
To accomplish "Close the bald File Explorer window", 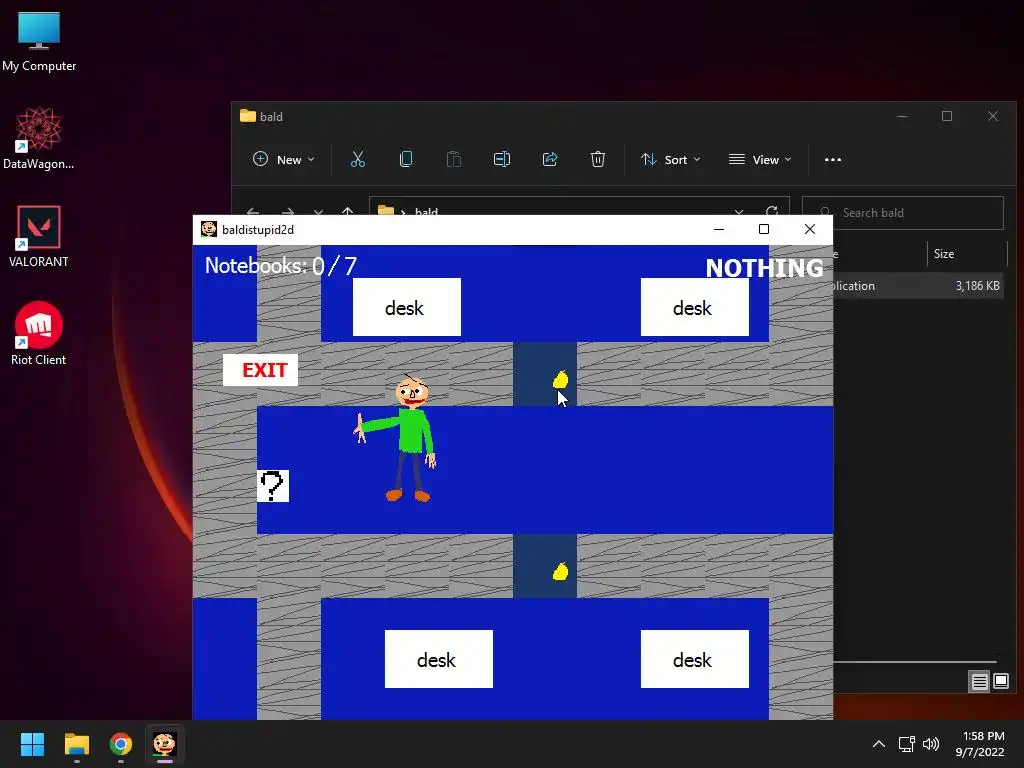I will (993, 116).
